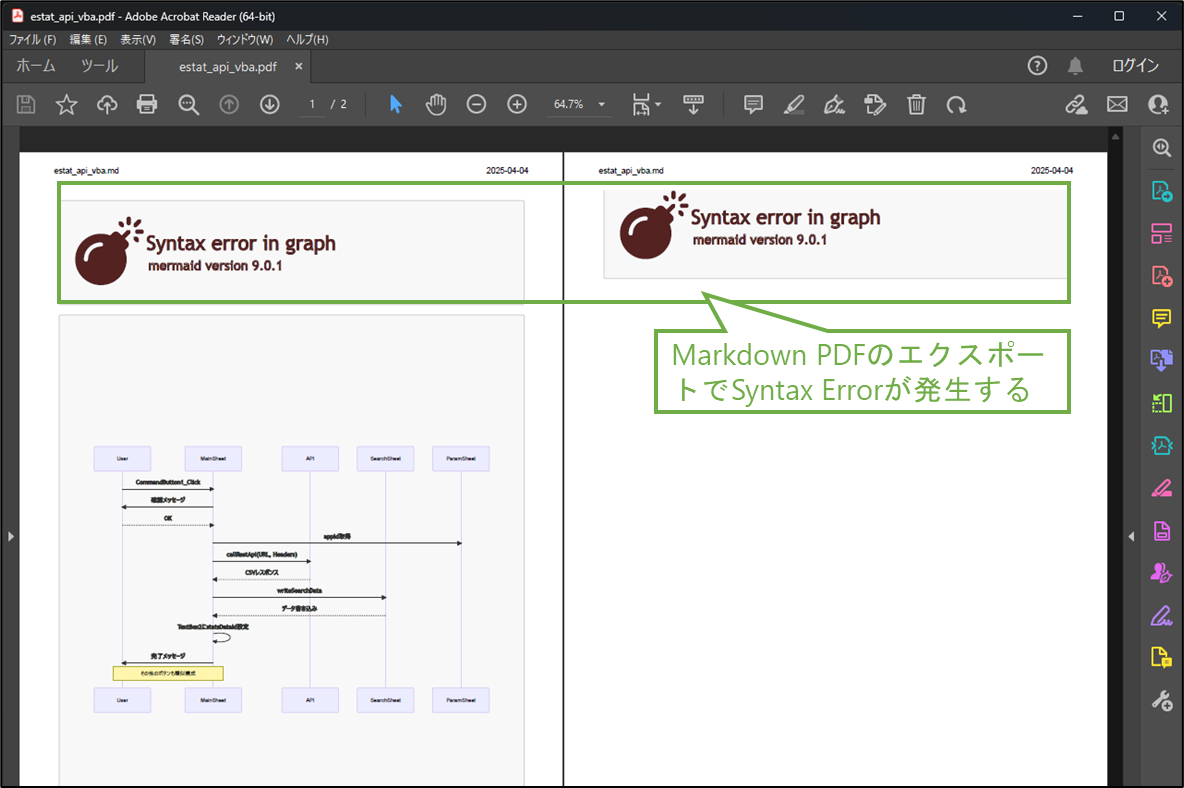
Task: Click the stamp tool icon
Action: (x=875, y=104)
